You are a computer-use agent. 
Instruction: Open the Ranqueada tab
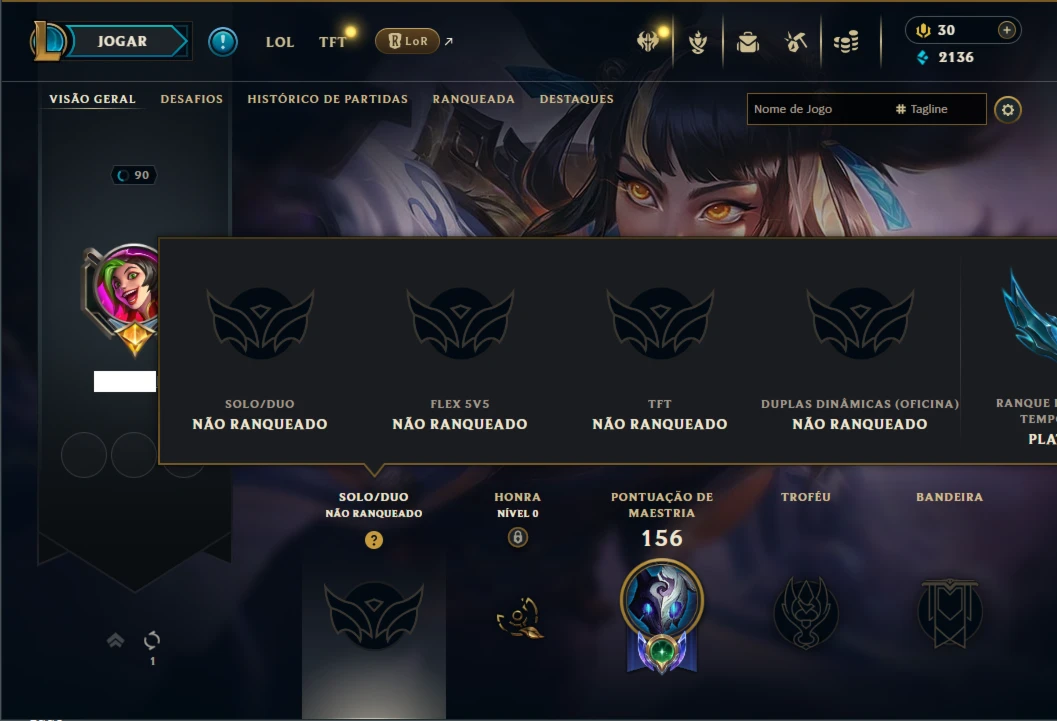point(473,99)
